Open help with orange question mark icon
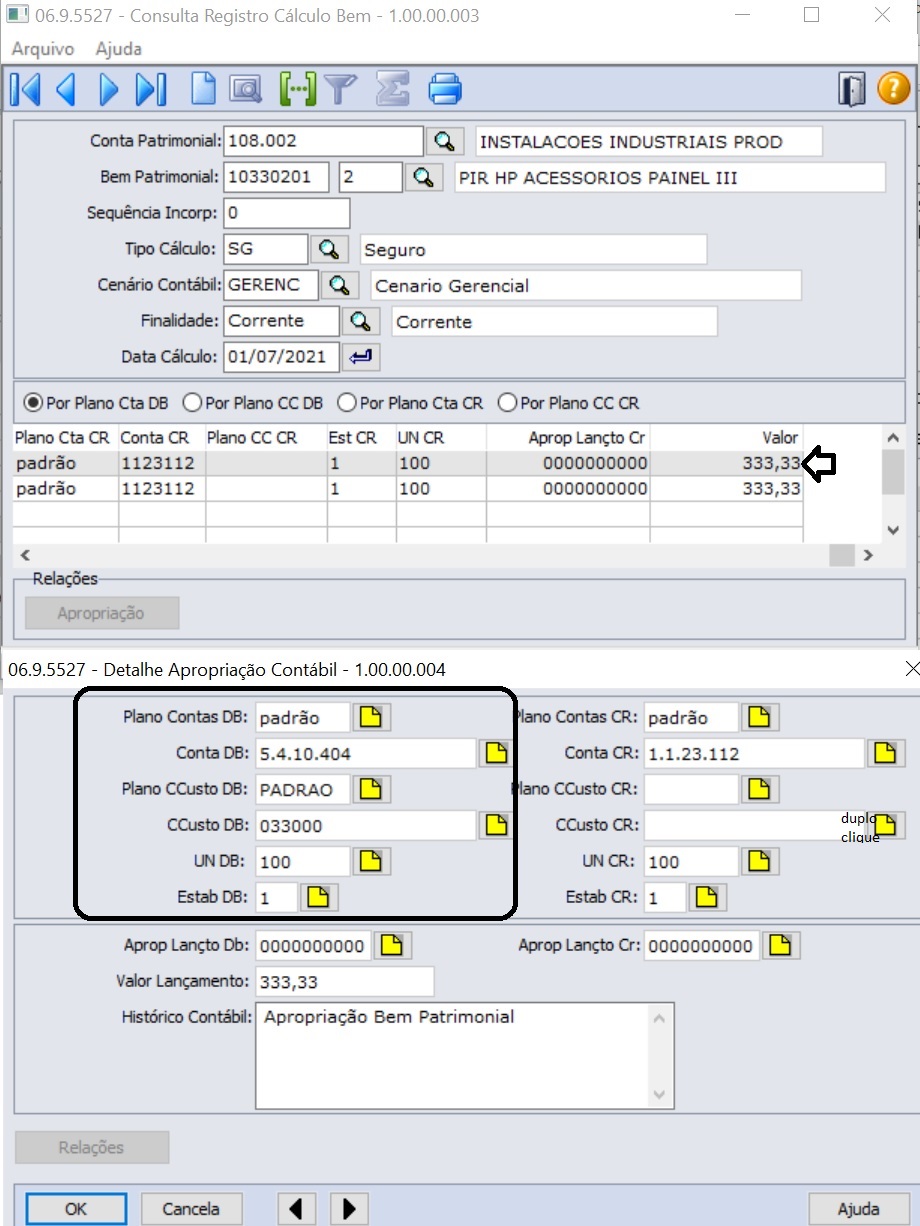 (893, 89)
